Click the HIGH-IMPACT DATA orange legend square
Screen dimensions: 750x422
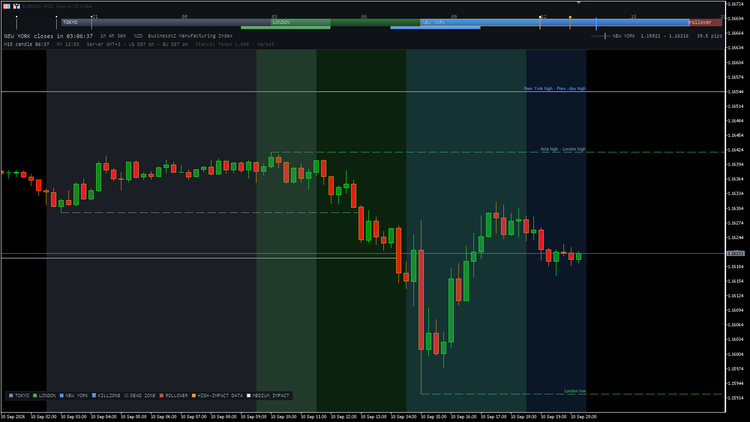pyautogui.click(x=194, y=396)
